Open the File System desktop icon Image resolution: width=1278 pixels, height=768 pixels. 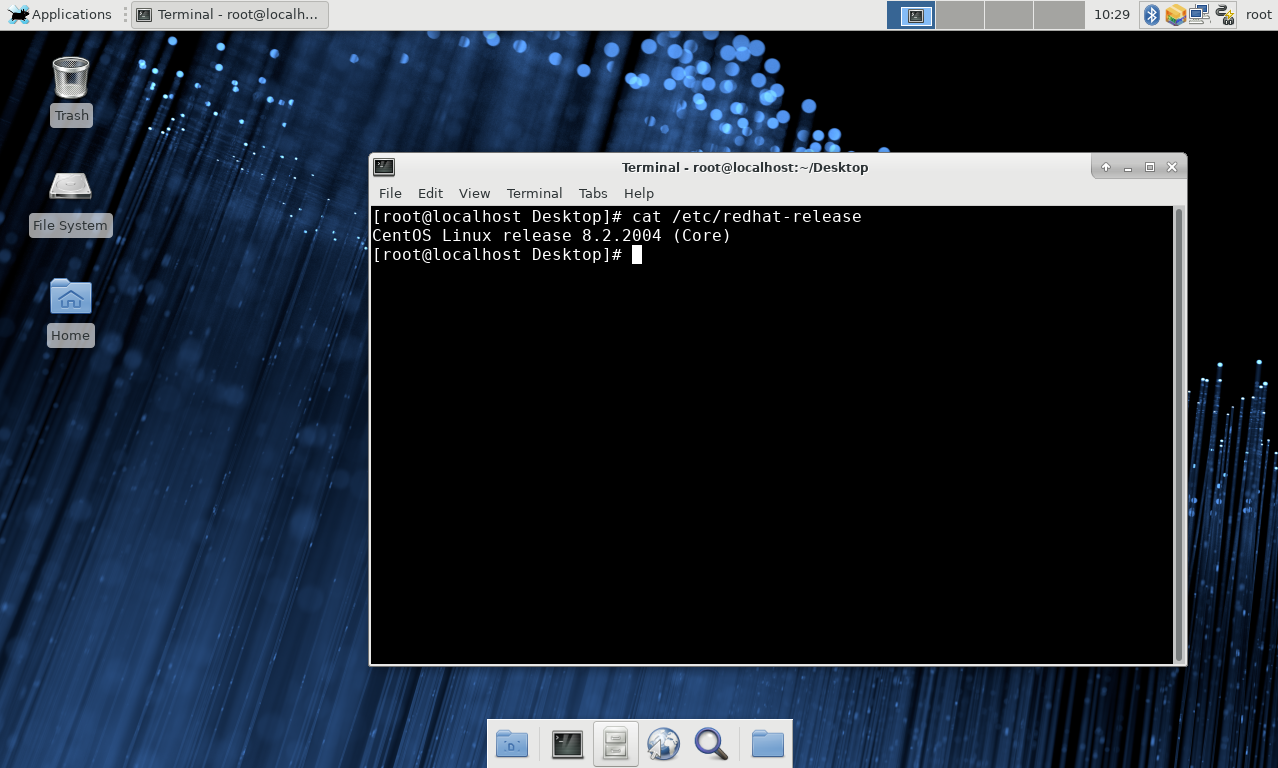tap(70, 186)
